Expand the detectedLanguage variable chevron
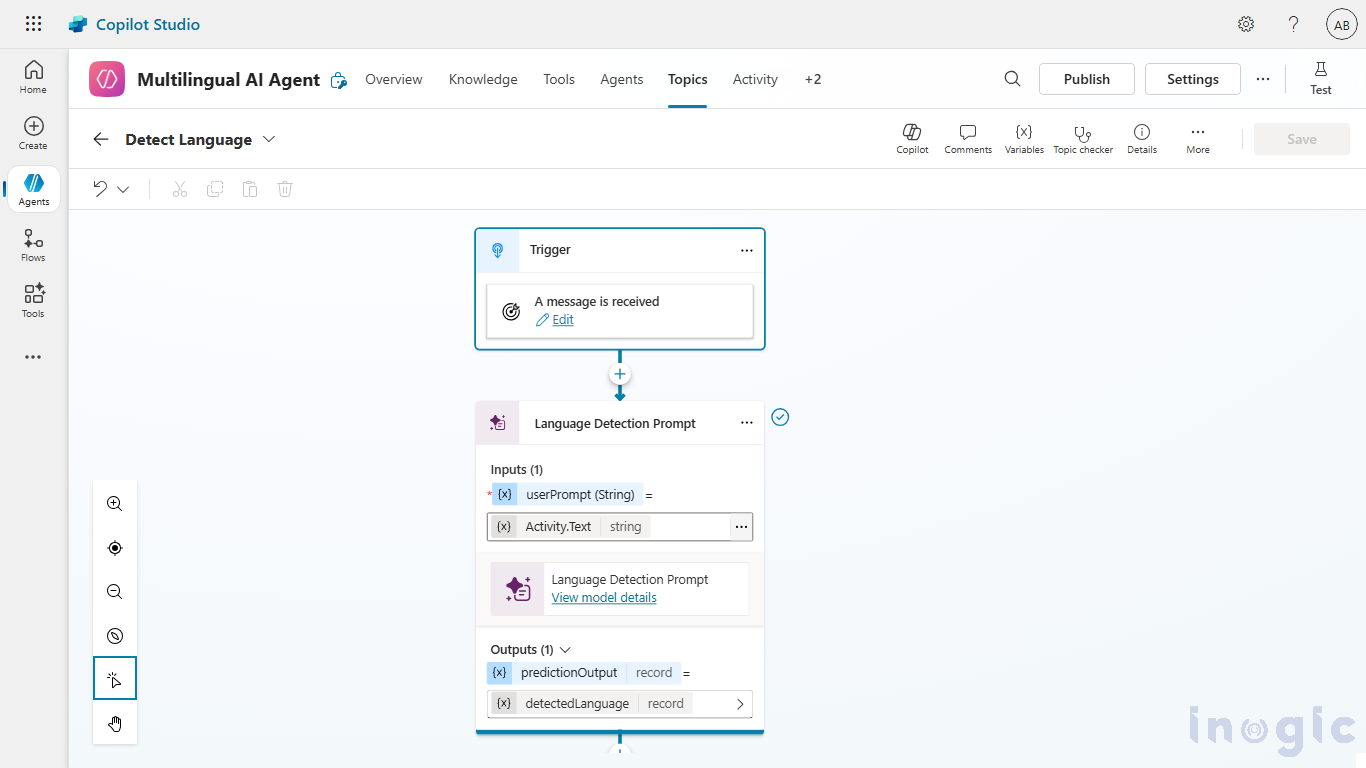The height and width of the screenshot is (768, 1366). tap(740, 704)
